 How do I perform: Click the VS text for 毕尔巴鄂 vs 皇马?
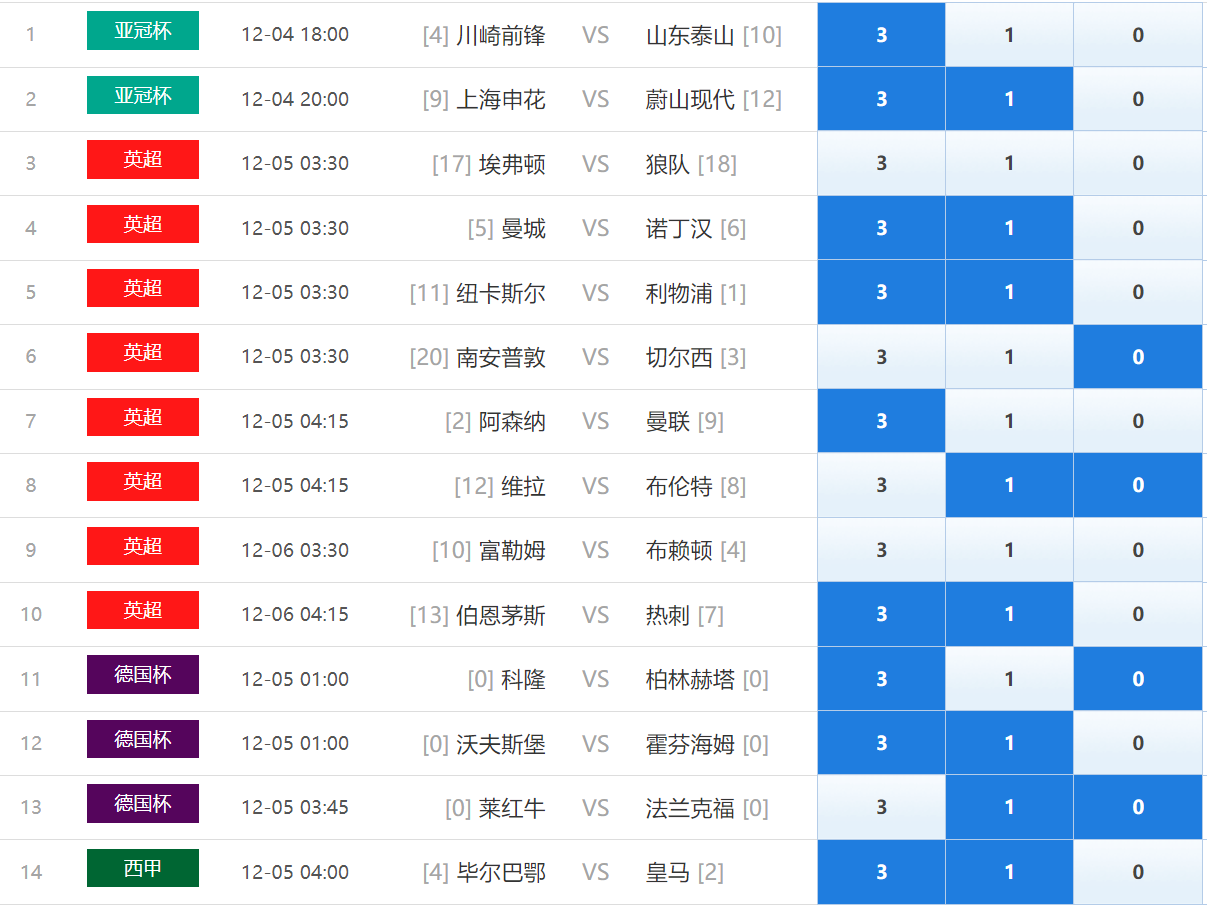595,873
